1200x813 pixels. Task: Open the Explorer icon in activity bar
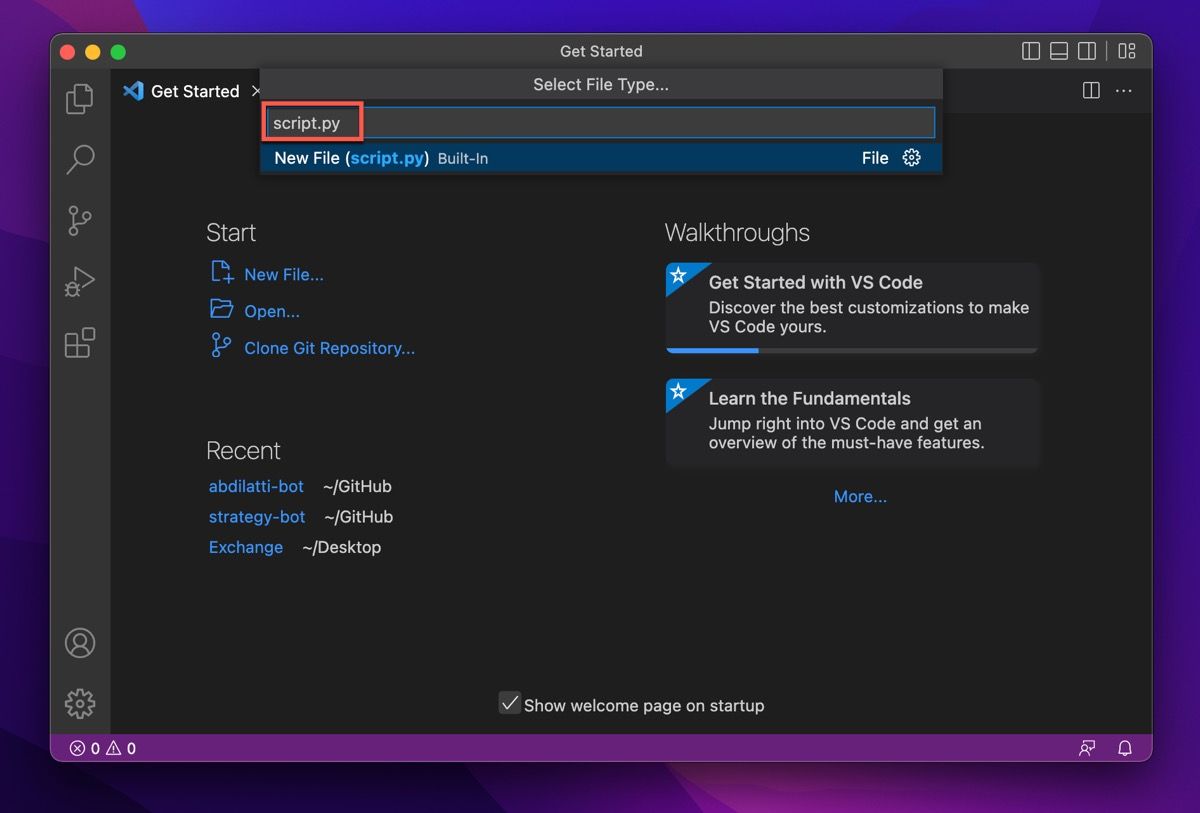[80, 99]
